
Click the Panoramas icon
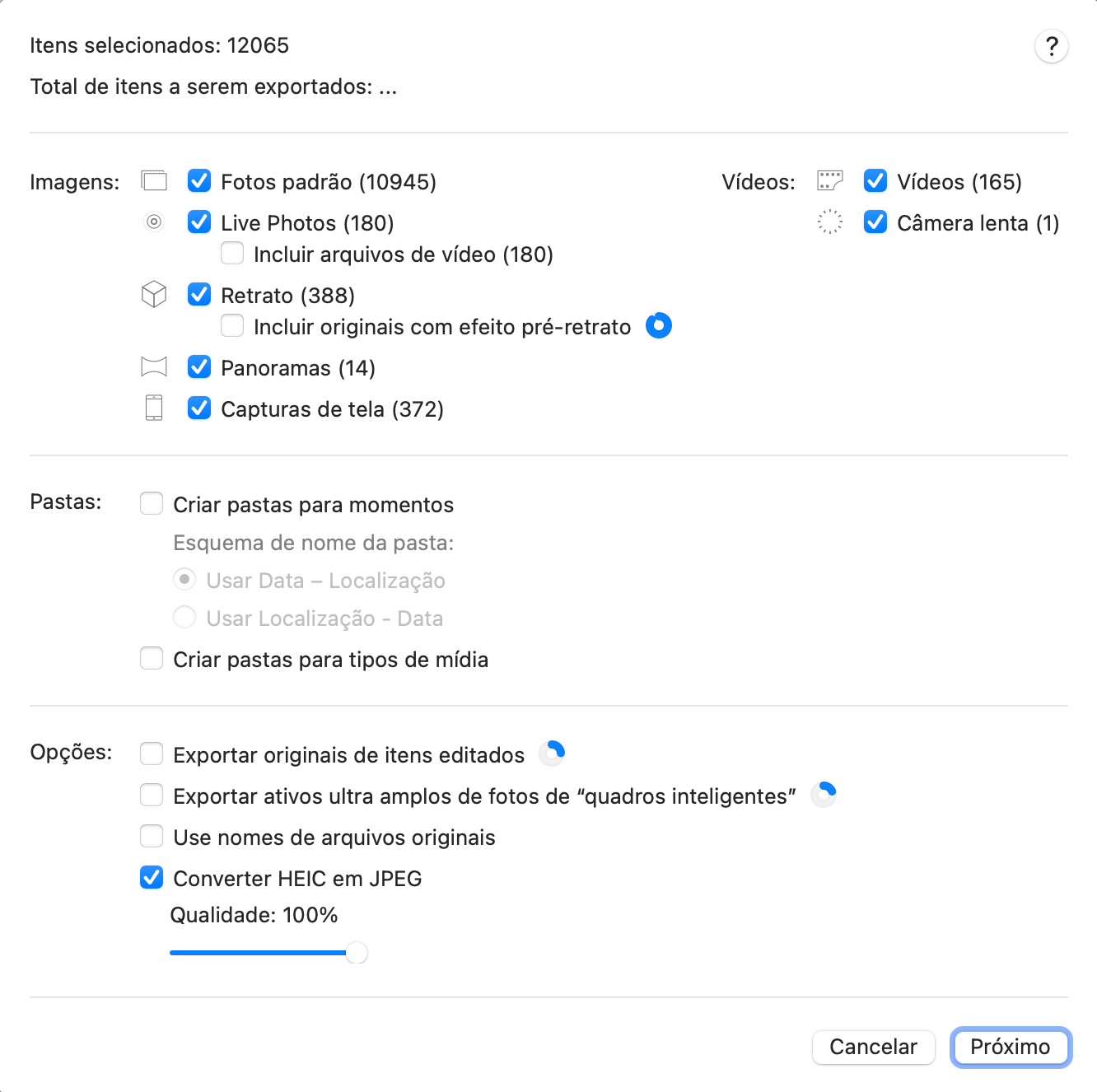[154, 366]
